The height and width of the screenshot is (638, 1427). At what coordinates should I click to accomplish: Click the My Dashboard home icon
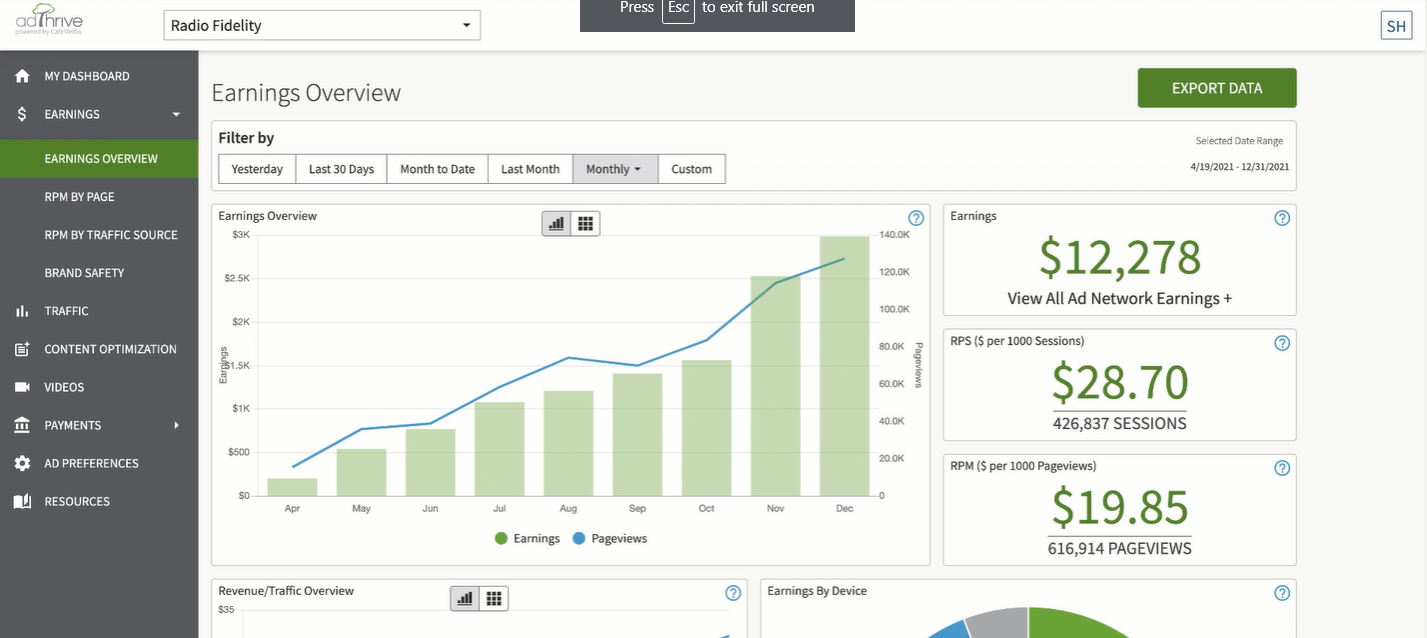click(x=22, y=76)
